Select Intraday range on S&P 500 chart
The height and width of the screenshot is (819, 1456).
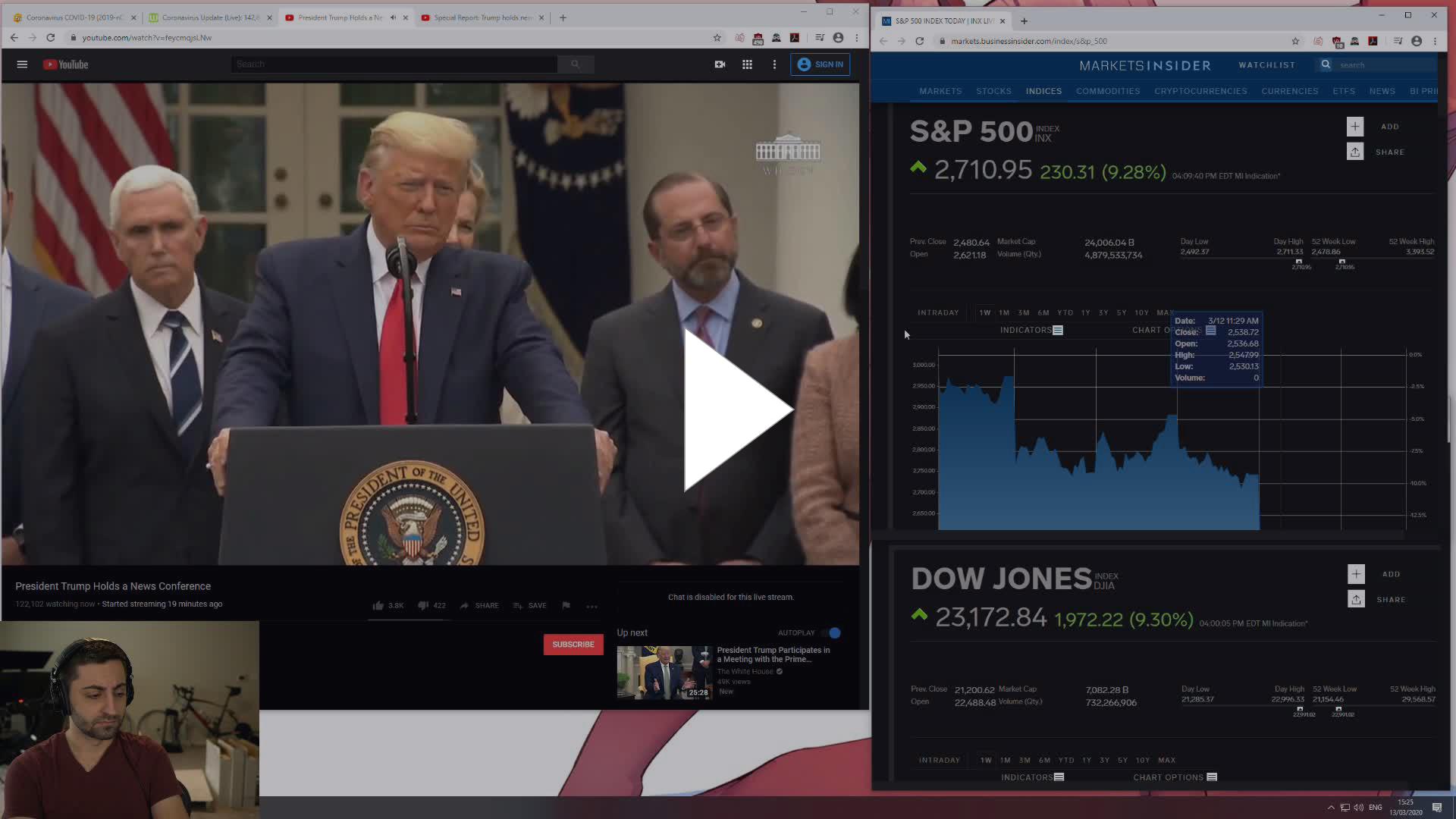[938, 312]
